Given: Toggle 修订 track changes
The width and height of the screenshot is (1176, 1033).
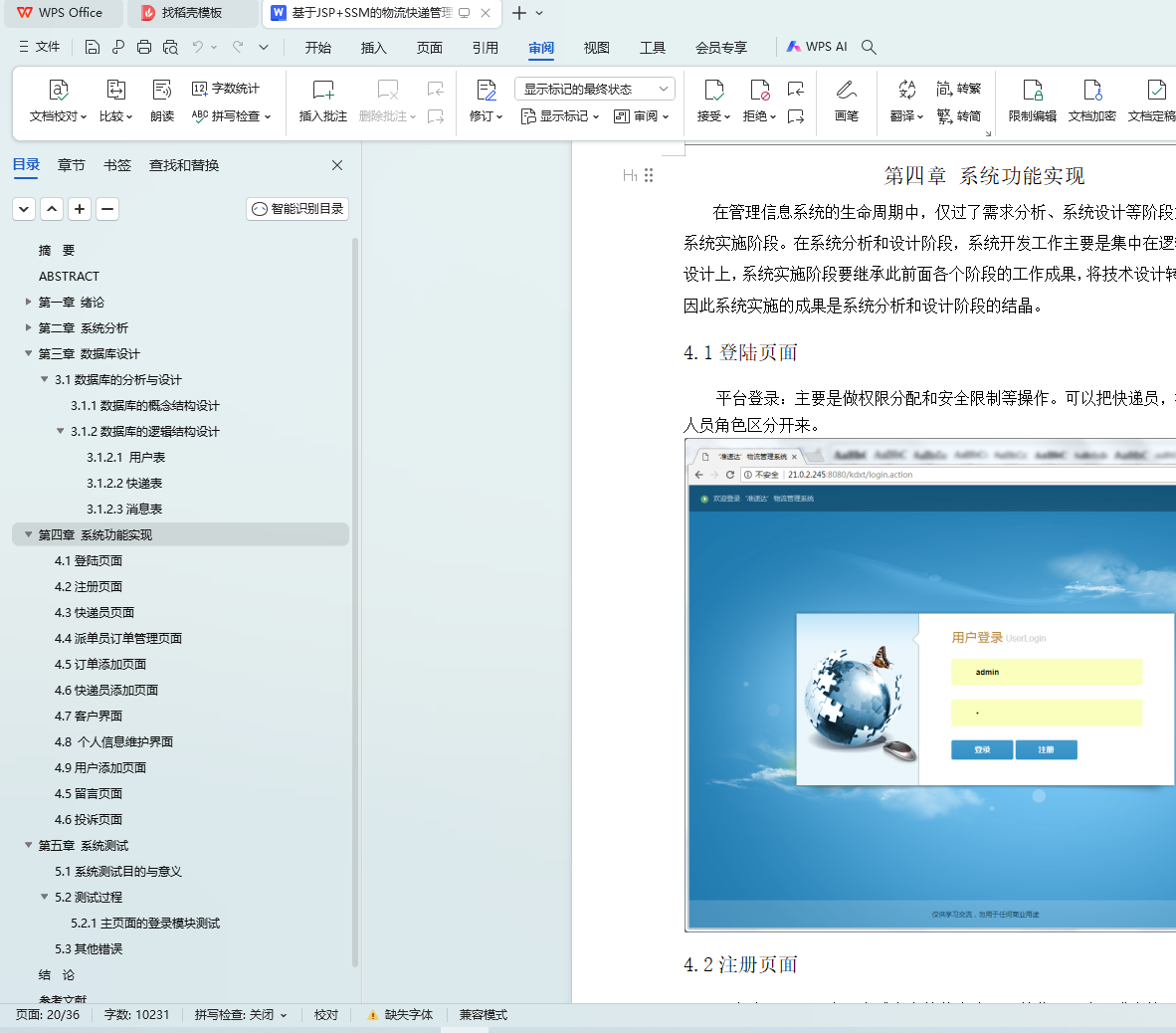Looking at the screenshot, I should click(486, 101).
